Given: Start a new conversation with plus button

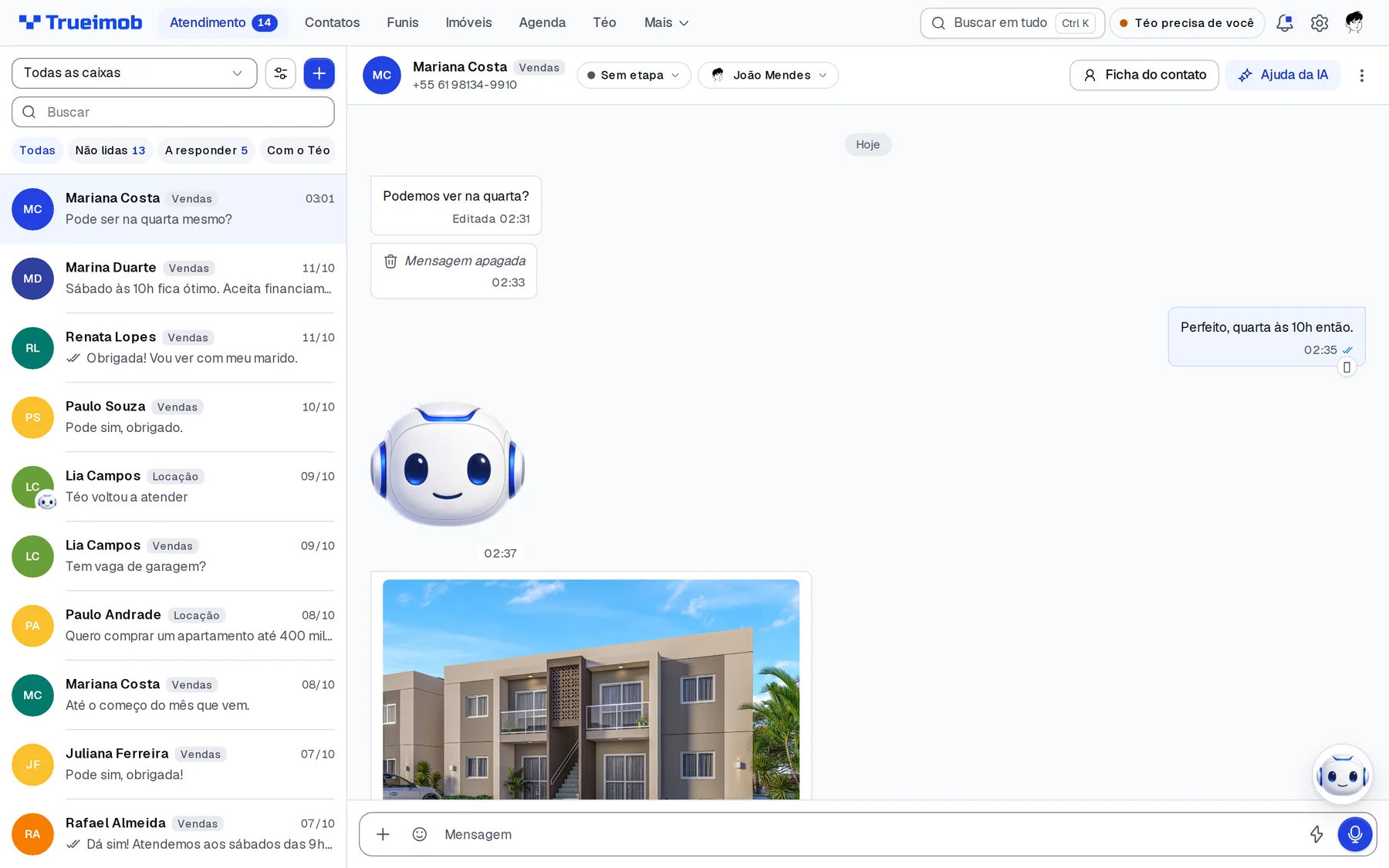Looking at the screenshot, I should [319, 73].
